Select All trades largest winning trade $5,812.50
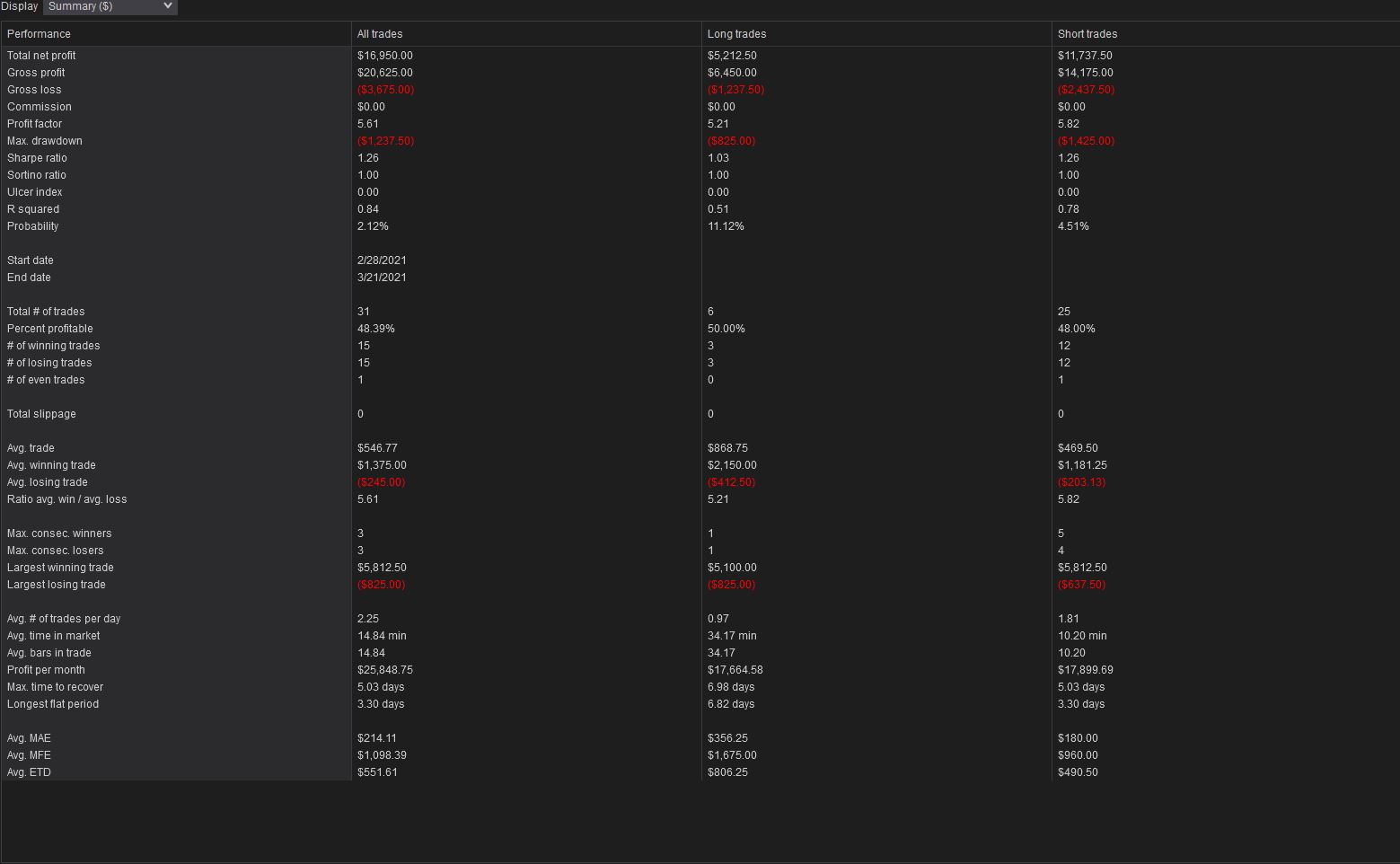 coord(382,568)
